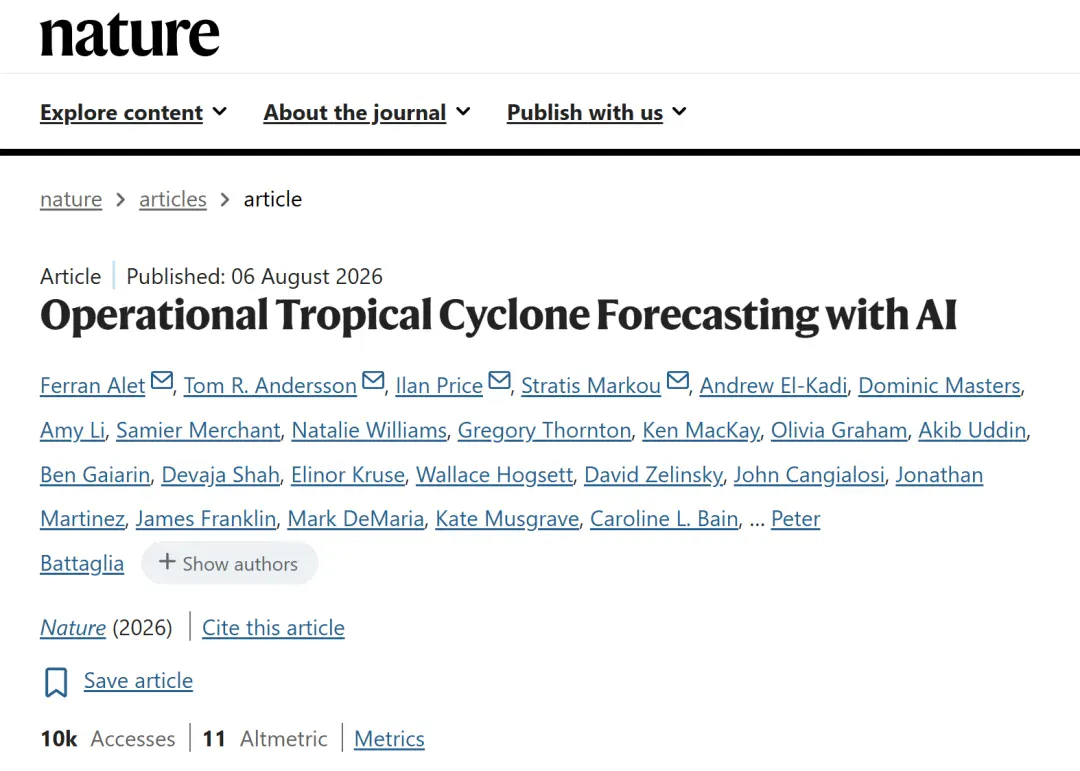This screenshot has height=771, width=1080.
Task: Open the italic Nature journal link
Action: (x=73, y=628)
